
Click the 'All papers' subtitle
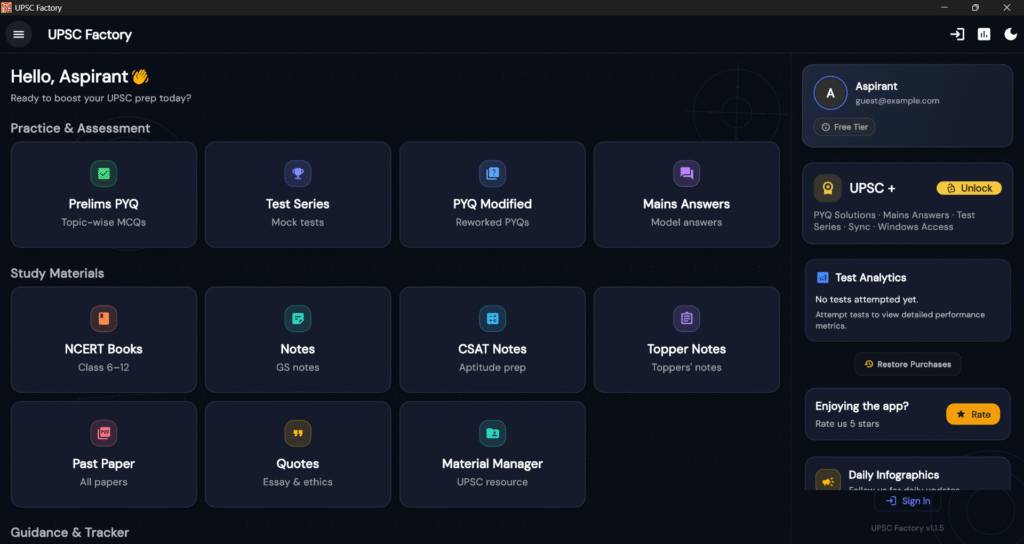[x=103, y=482]
